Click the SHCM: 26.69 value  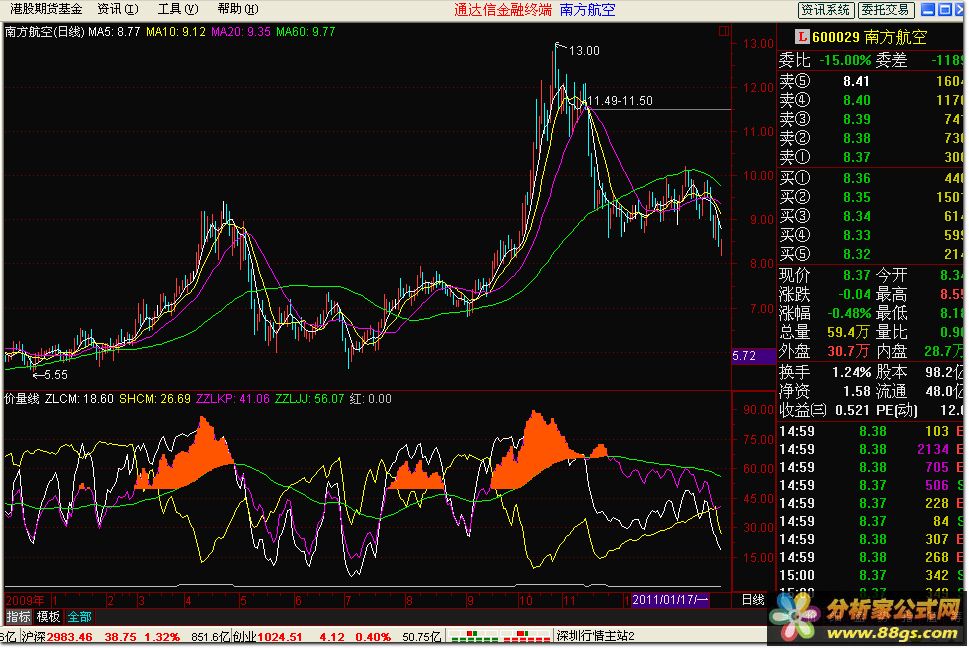click(x=155, y=399)
